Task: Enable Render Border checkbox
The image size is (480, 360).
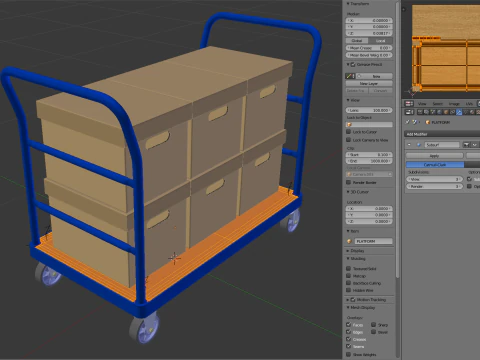Action: point(349,182)
